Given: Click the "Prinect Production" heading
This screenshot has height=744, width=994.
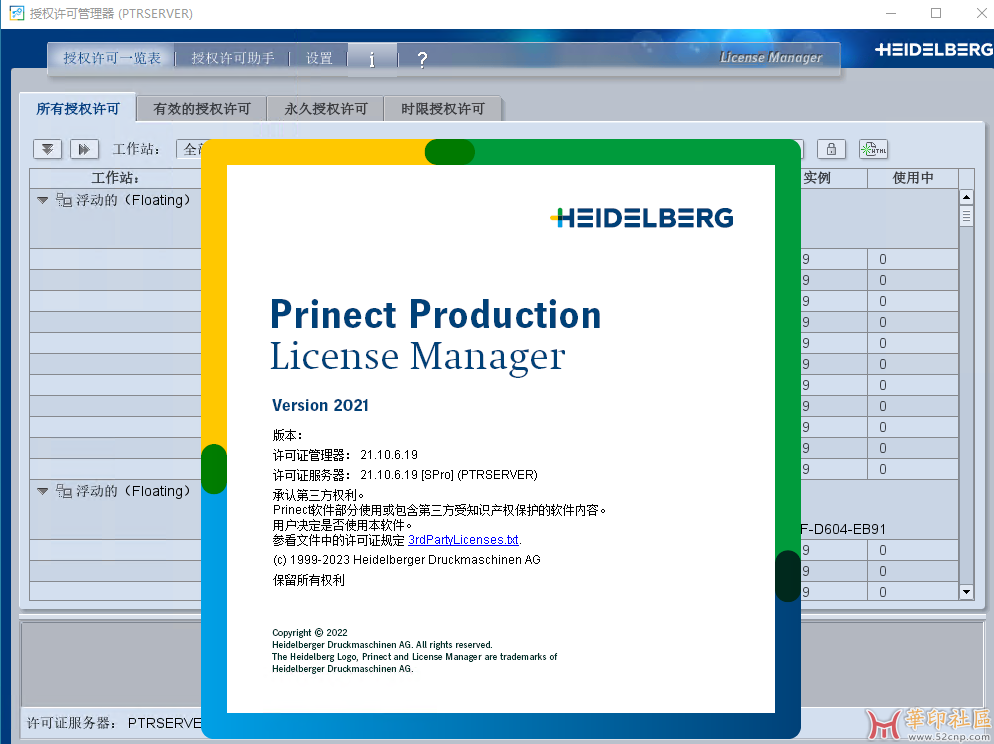Looking at the screenshot, I should (436, 315).
